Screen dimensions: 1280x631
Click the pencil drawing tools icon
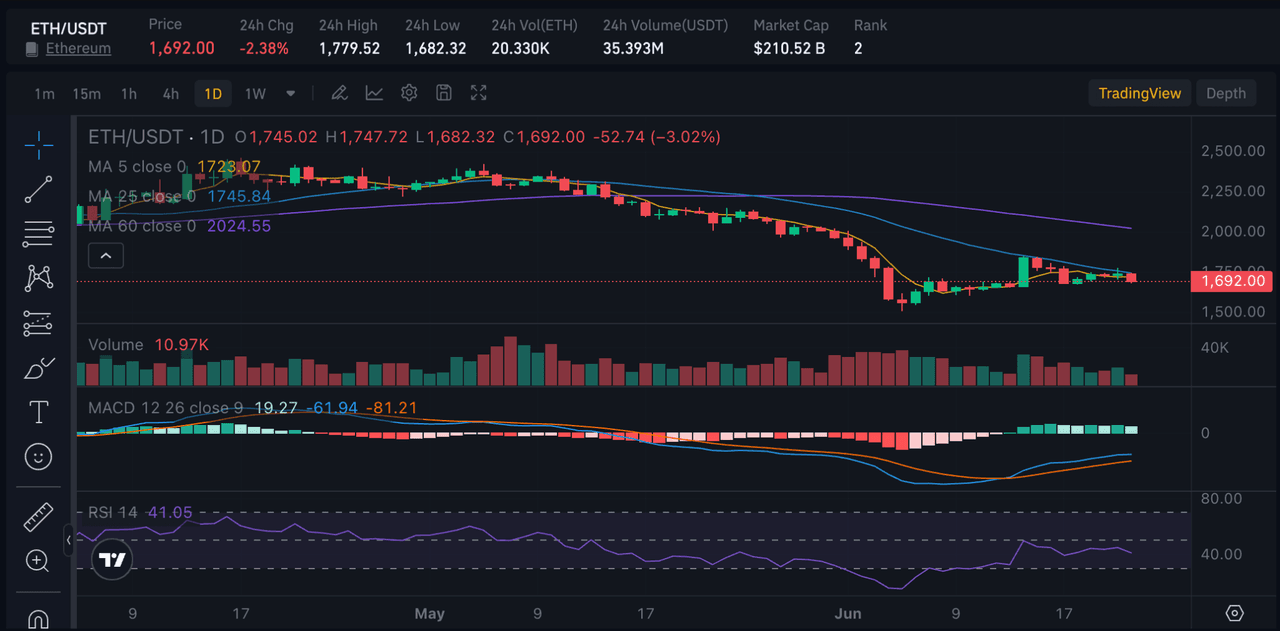tap(339, 93)
